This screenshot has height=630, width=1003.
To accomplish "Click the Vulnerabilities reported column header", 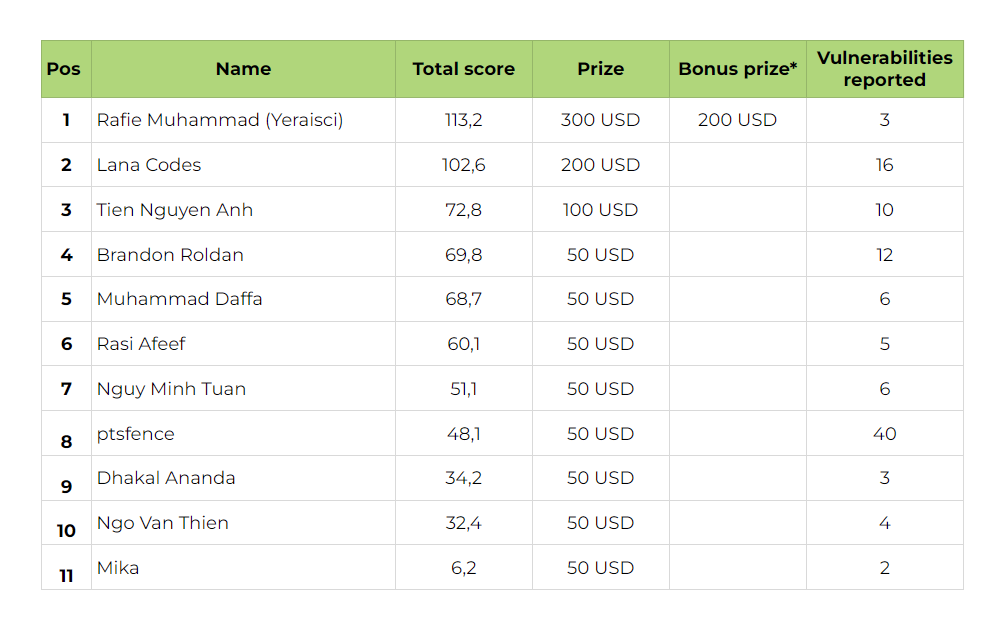I will (x=884, y=69).
